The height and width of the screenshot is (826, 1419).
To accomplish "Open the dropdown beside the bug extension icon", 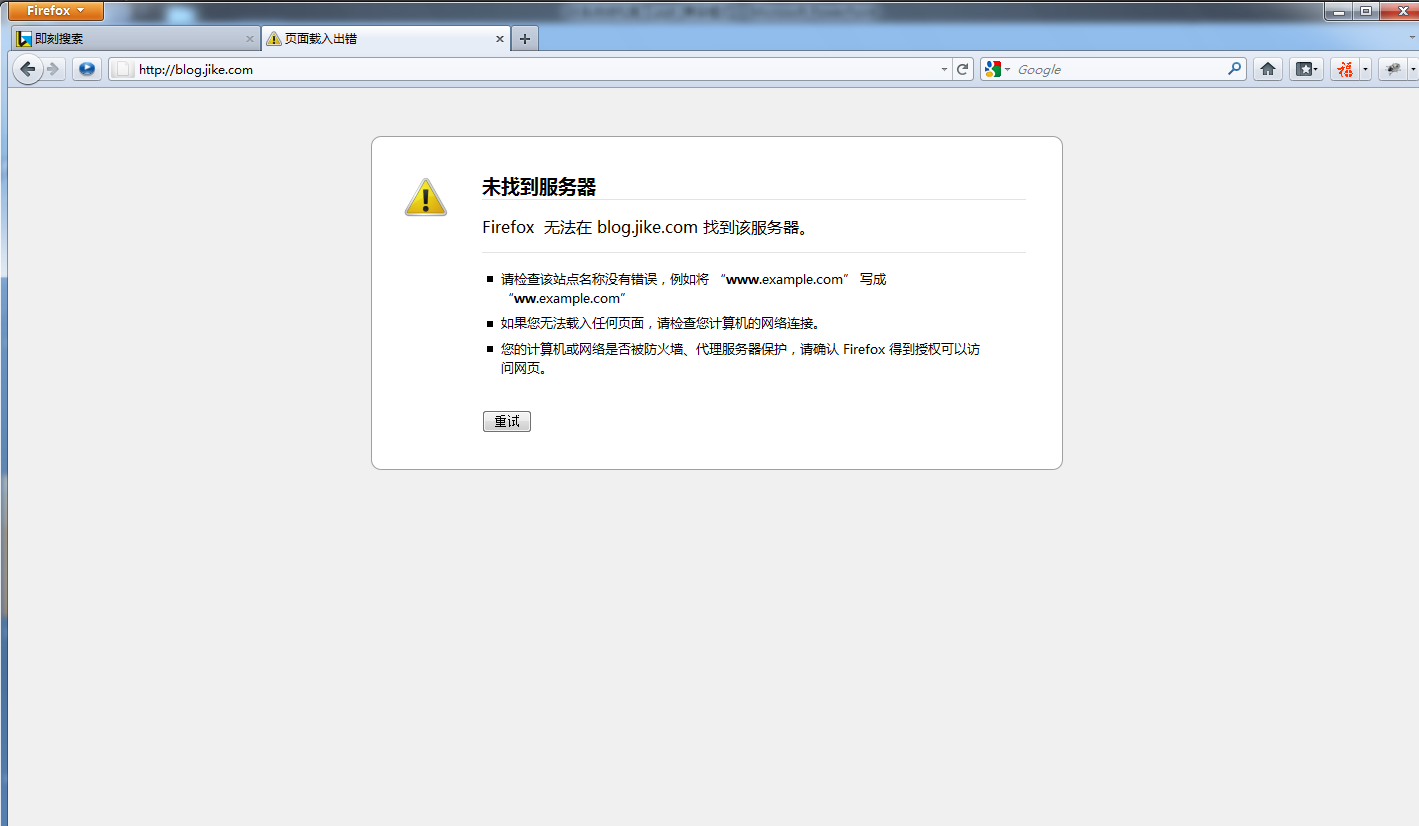I will click(x=1413, y=70).
